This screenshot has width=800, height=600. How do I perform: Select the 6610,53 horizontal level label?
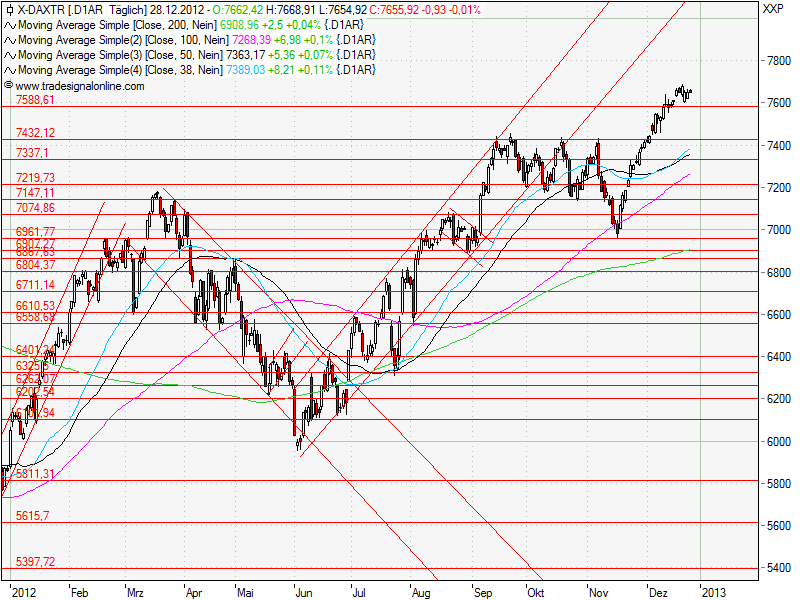35,306
